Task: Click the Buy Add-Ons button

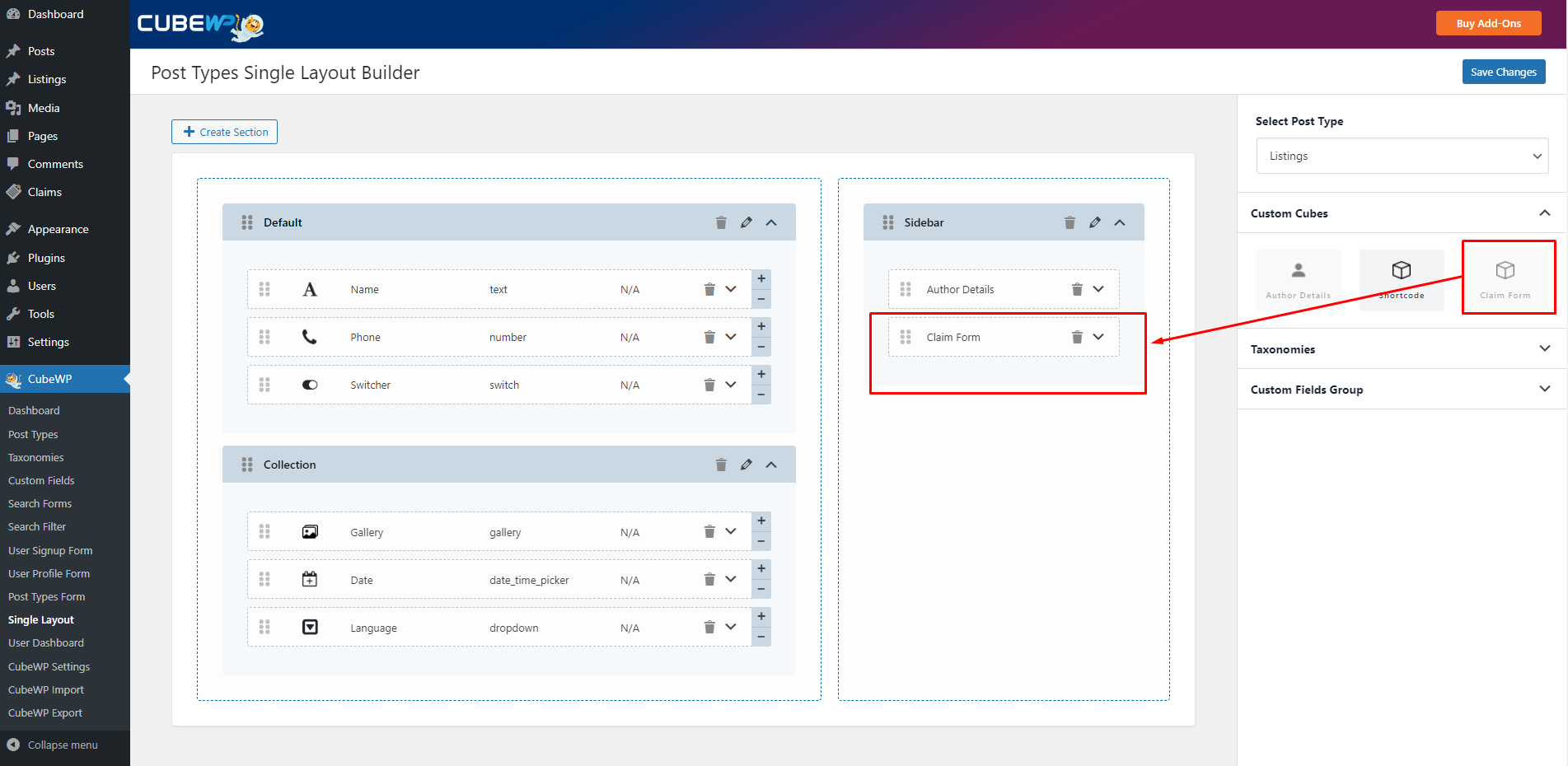Action: tap(1489, 23)
